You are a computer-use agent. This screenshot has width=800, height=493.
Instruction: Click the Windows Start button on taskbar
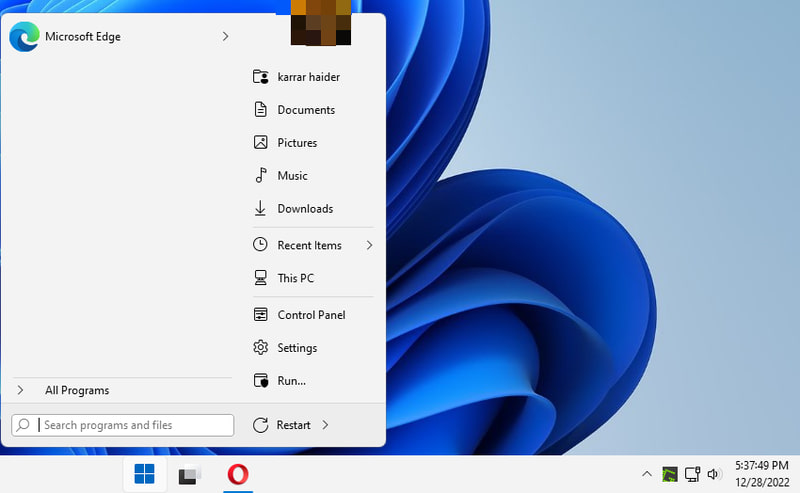[144, 474]
